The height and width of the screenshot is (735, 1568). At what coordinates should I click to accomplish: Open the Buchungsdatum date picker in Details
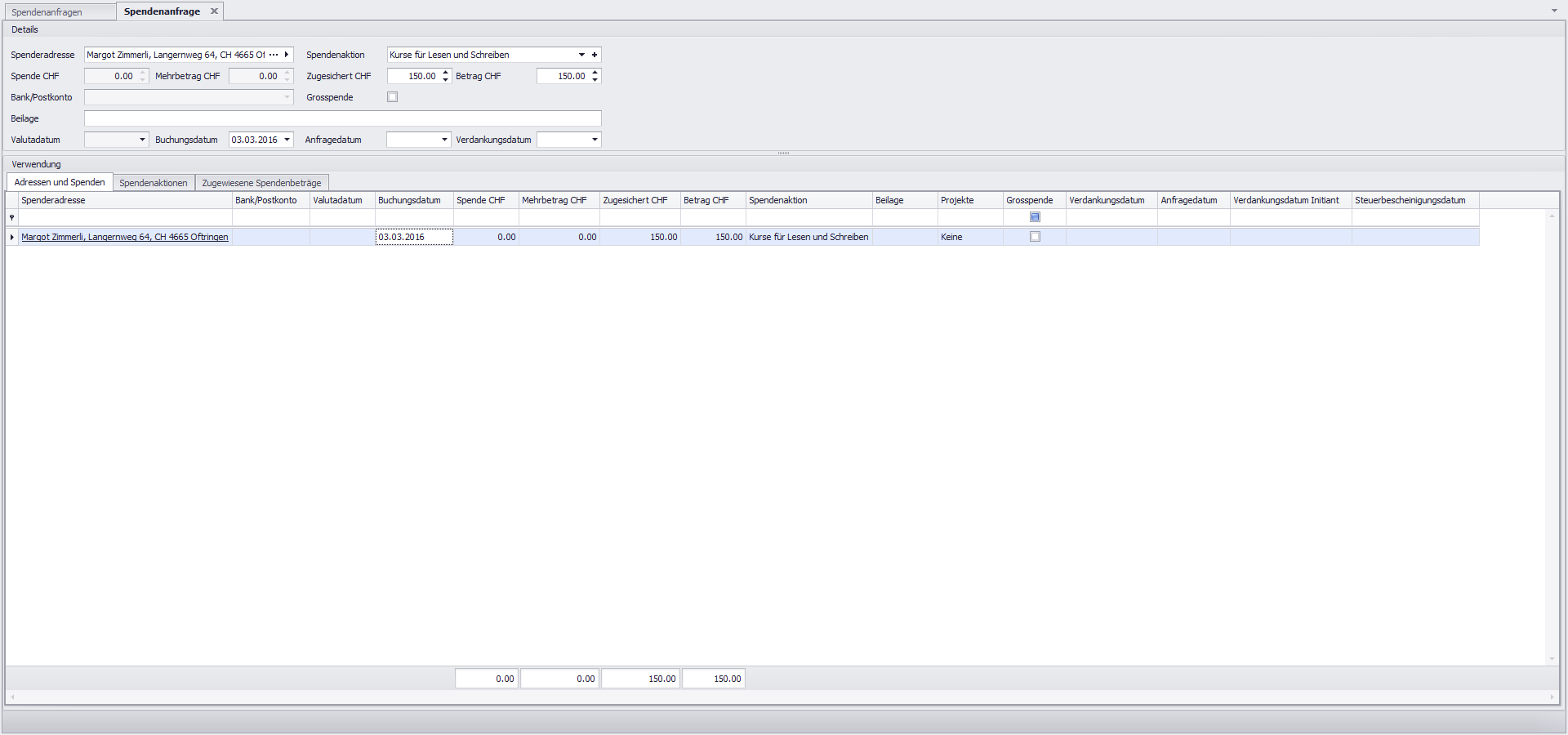(287, 140)
